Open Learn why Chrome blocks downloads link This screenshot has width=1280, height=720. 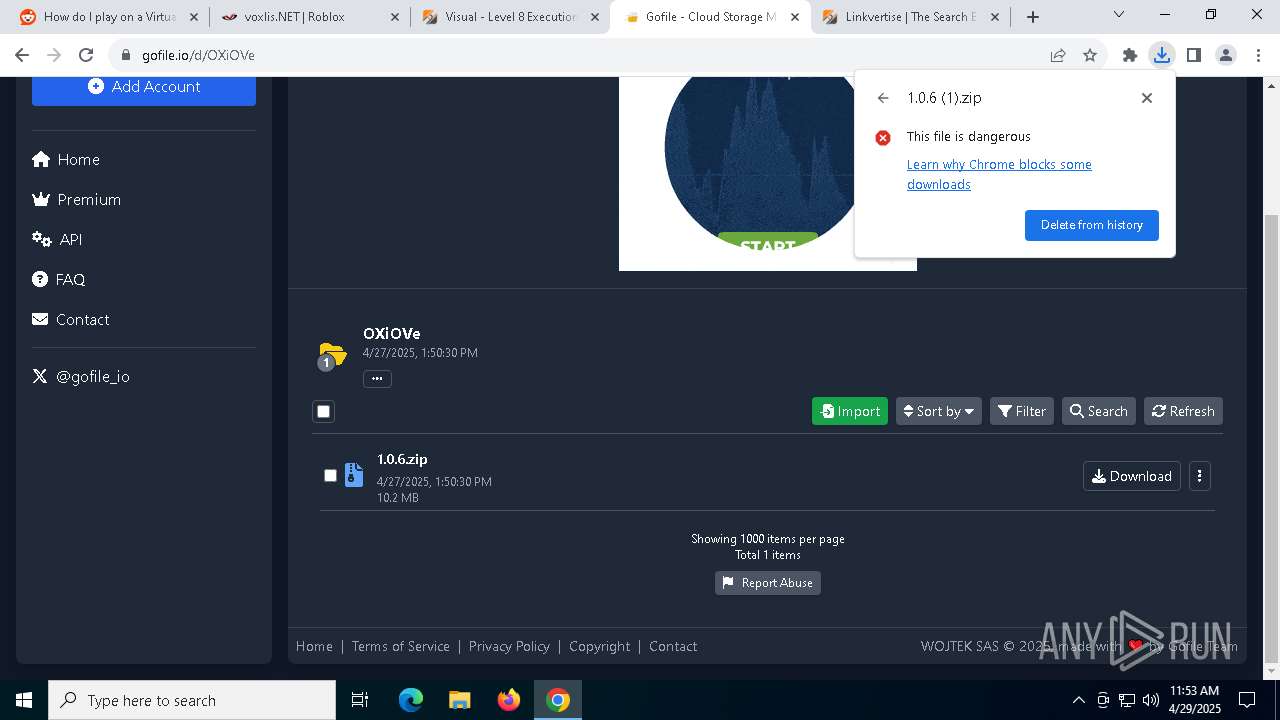click(999, 175)
